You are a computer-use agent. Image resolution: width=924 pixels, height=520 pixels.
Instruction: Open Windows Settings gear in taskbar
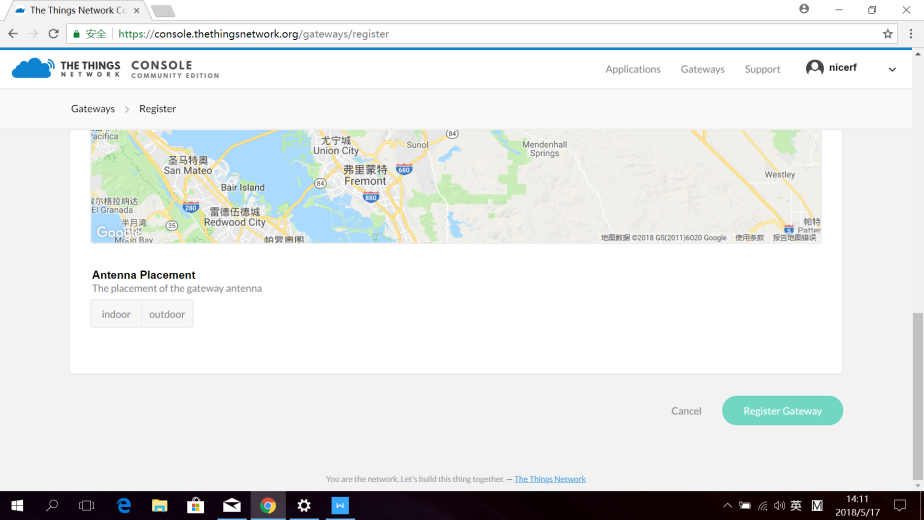point(304,506)
